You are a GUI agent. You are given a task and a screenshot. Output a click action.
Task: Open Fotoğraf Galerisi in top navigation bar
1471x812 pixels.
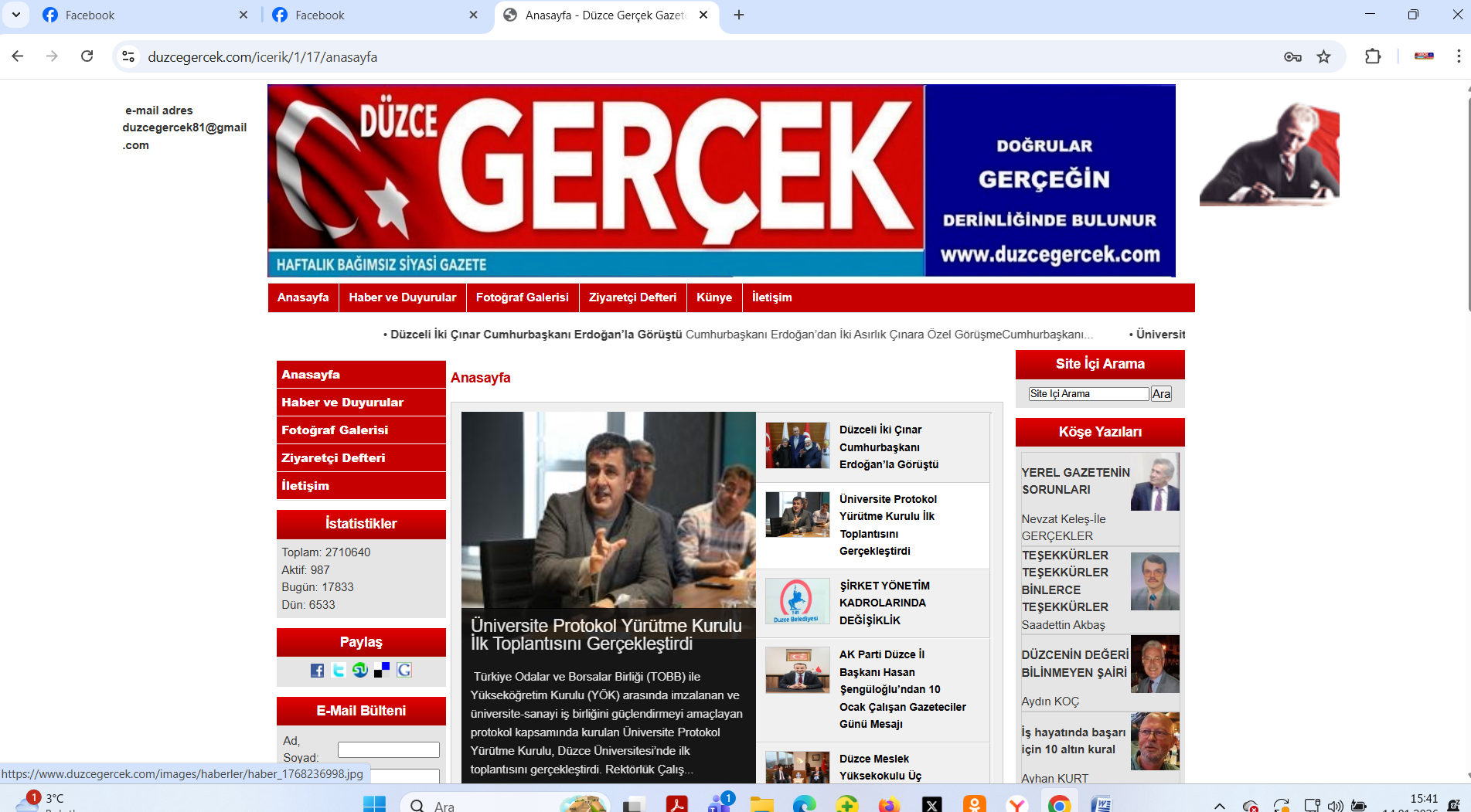[x=522, y=297]
